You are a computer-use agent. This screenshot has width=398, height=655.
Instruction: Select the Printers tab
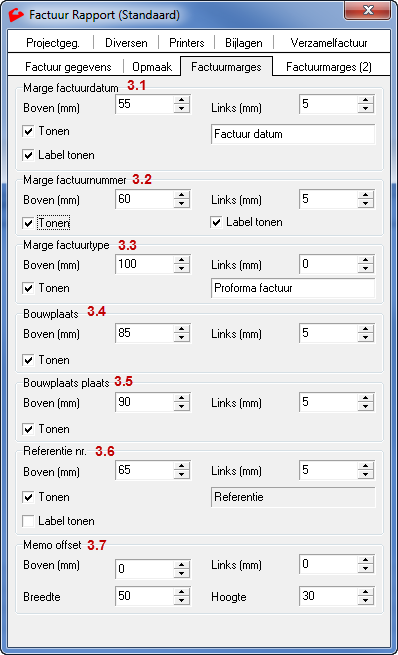pos(187,43)
